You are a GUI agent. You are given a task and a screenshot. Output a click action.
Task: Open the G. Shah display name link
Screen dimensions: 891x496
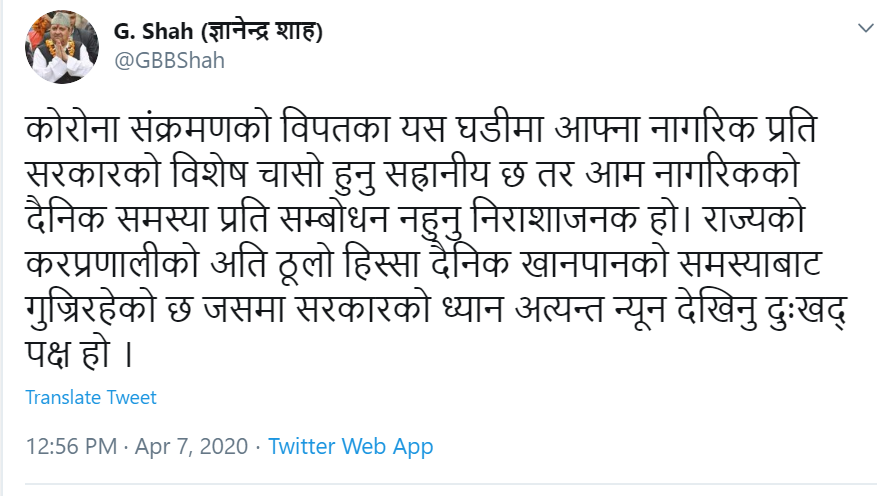click(x=152, y=31)
